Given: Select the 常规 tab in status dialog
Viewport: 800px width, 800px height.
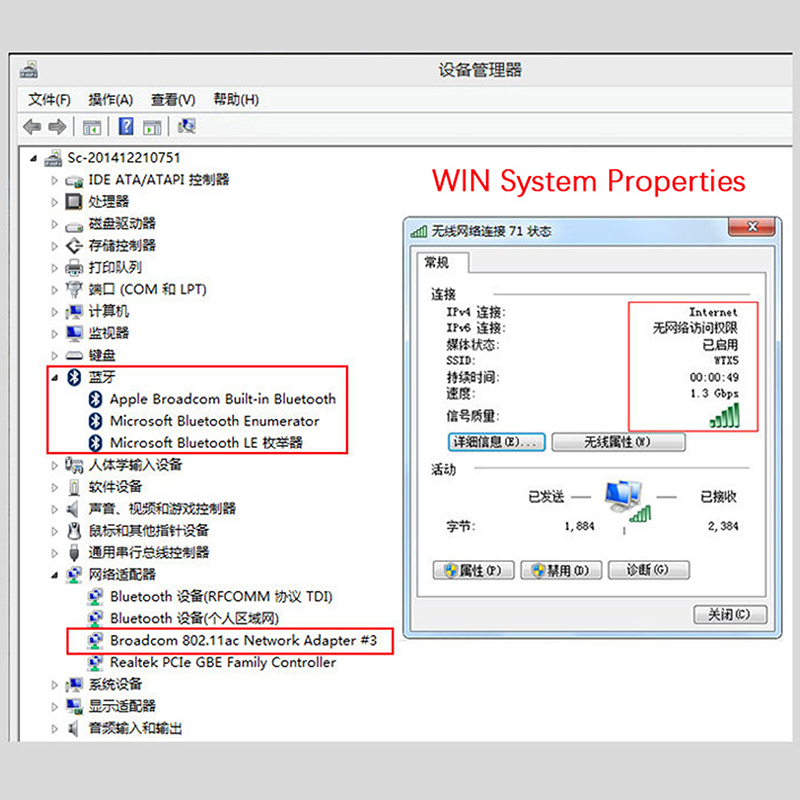Looking at the screenshot, I should click(x=437, y=263).
